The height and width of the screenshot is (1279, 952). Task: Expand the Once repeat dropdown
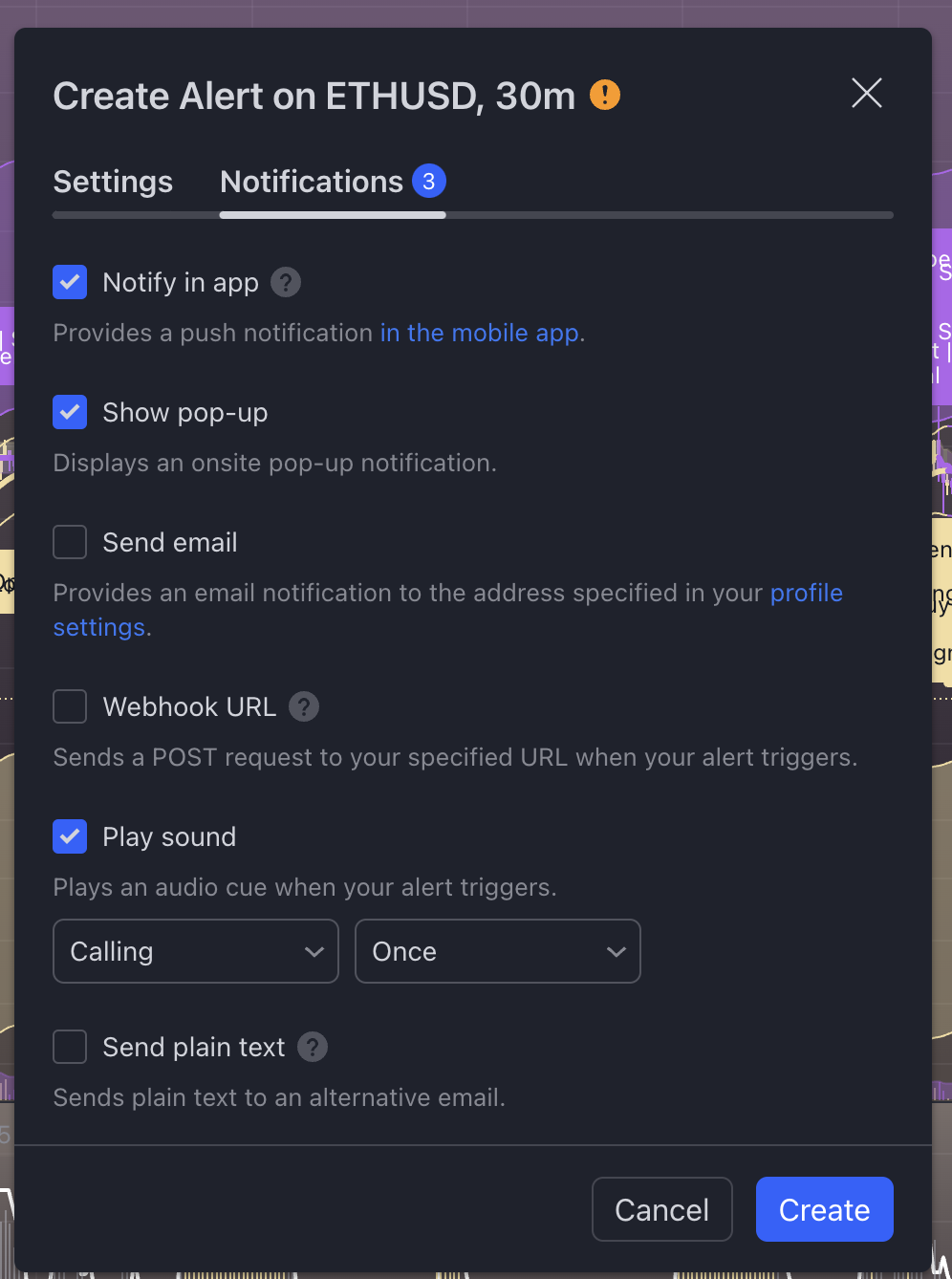pos(497,951)
